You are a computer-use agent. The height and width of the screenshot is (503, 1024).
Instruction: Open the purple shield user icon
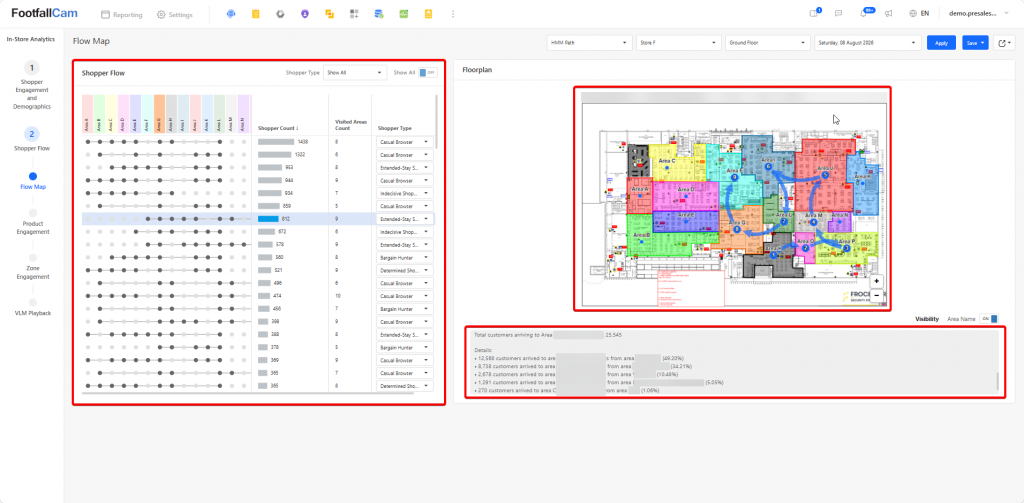point(305,14)
